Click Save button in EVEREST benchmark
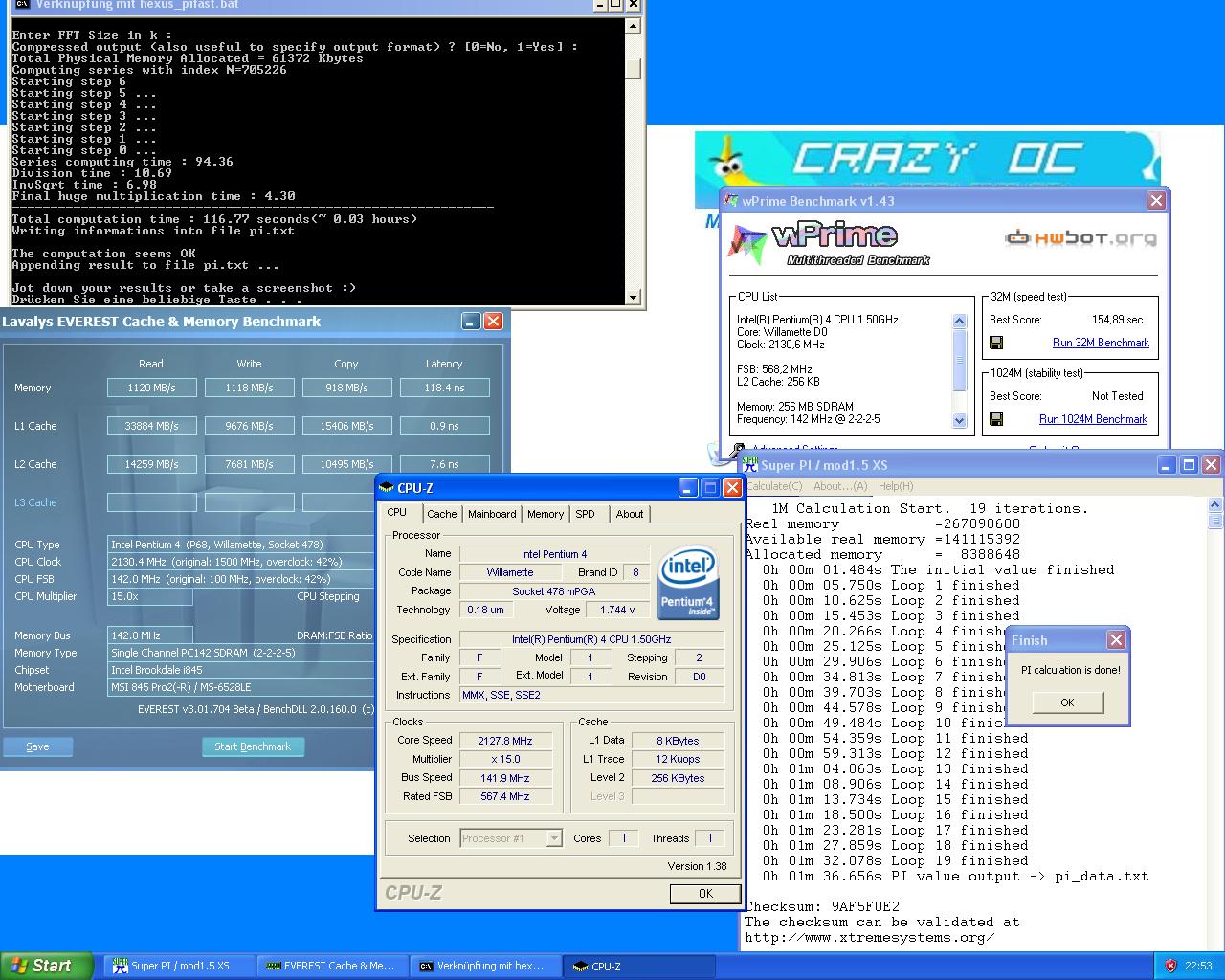The width and height of the screenshot is (1225, 980). coord(37,746)
